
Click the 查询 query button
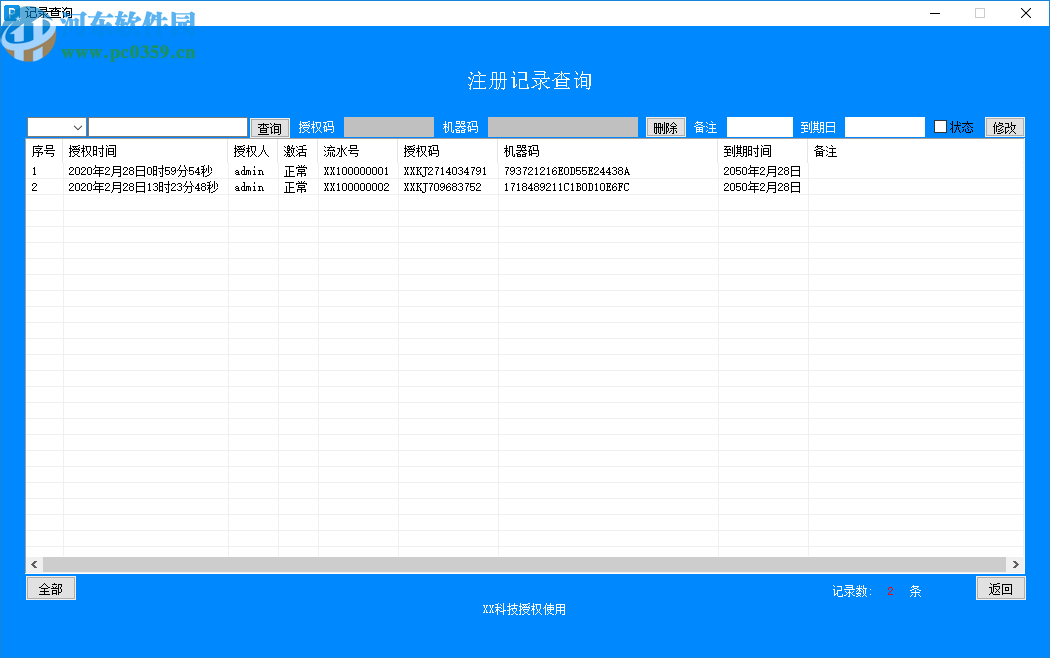[268, 127]
